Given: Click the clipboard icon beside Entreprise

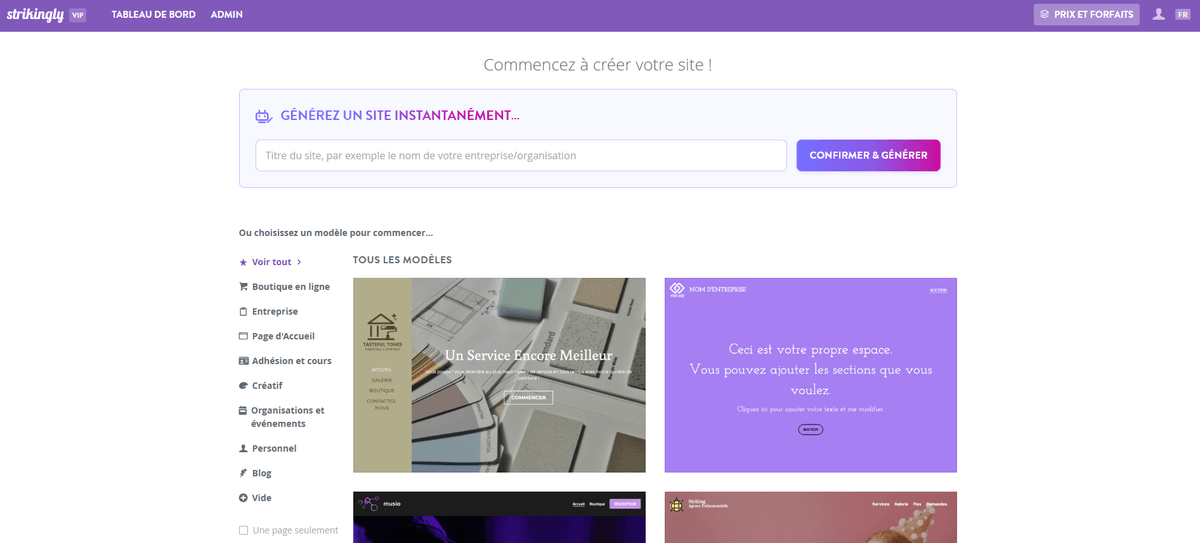Looking at the screenshot, I should [243, 311].
